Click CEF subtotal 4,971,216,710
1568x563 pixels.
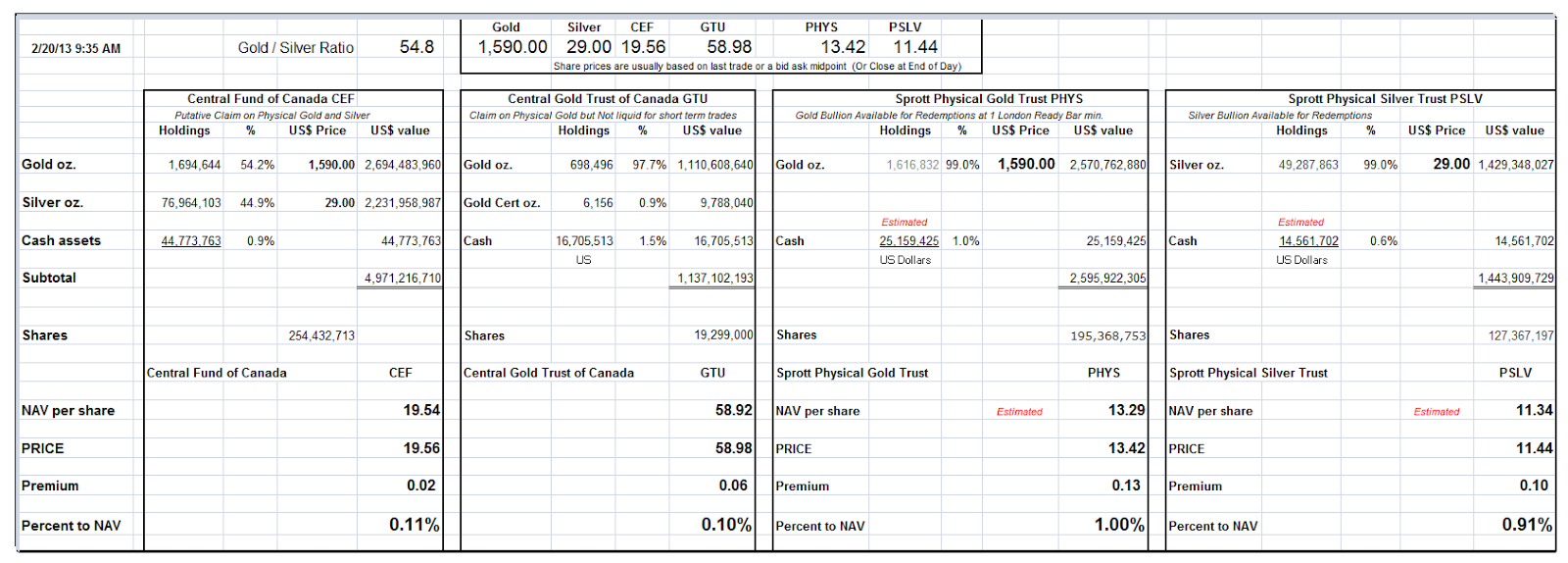coord(403,279)
